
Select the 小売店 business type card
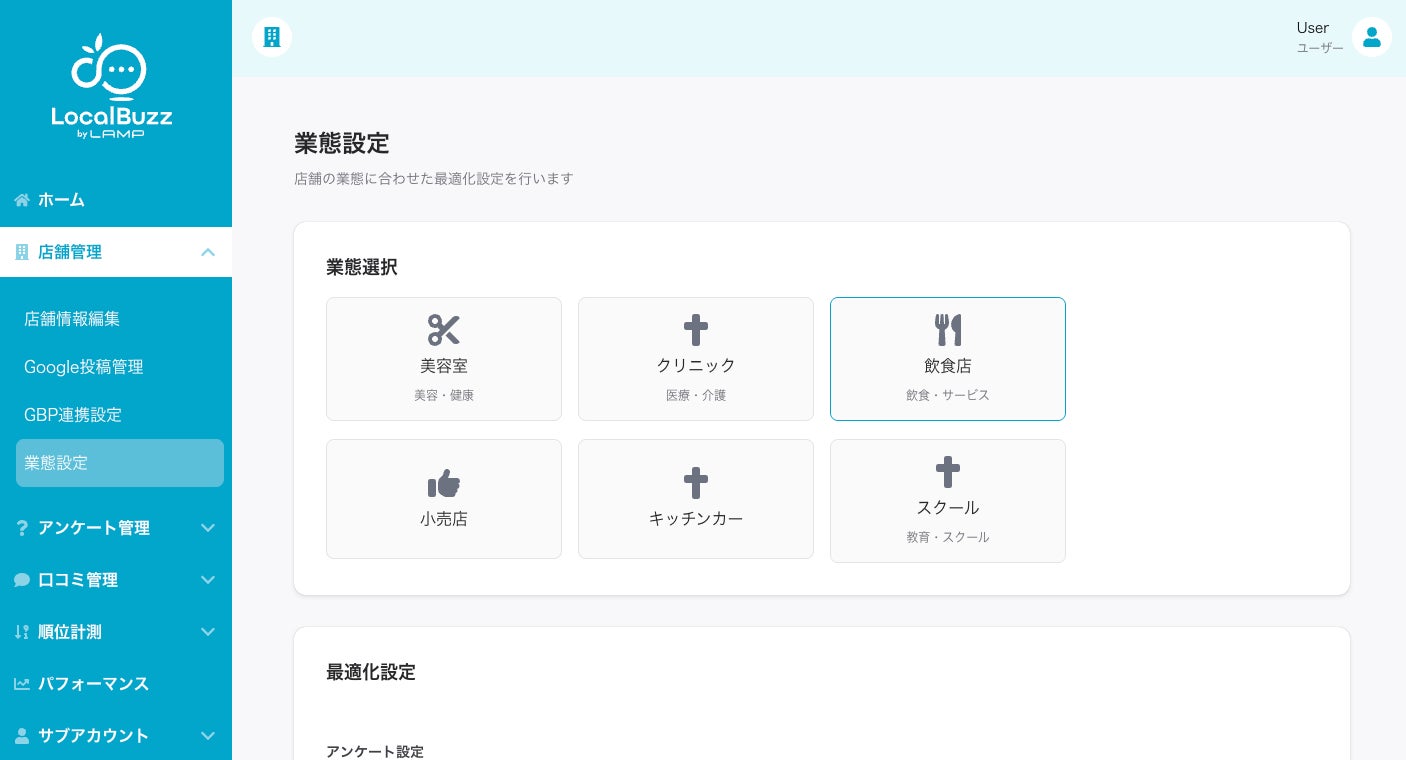click(x=444, y=499)
